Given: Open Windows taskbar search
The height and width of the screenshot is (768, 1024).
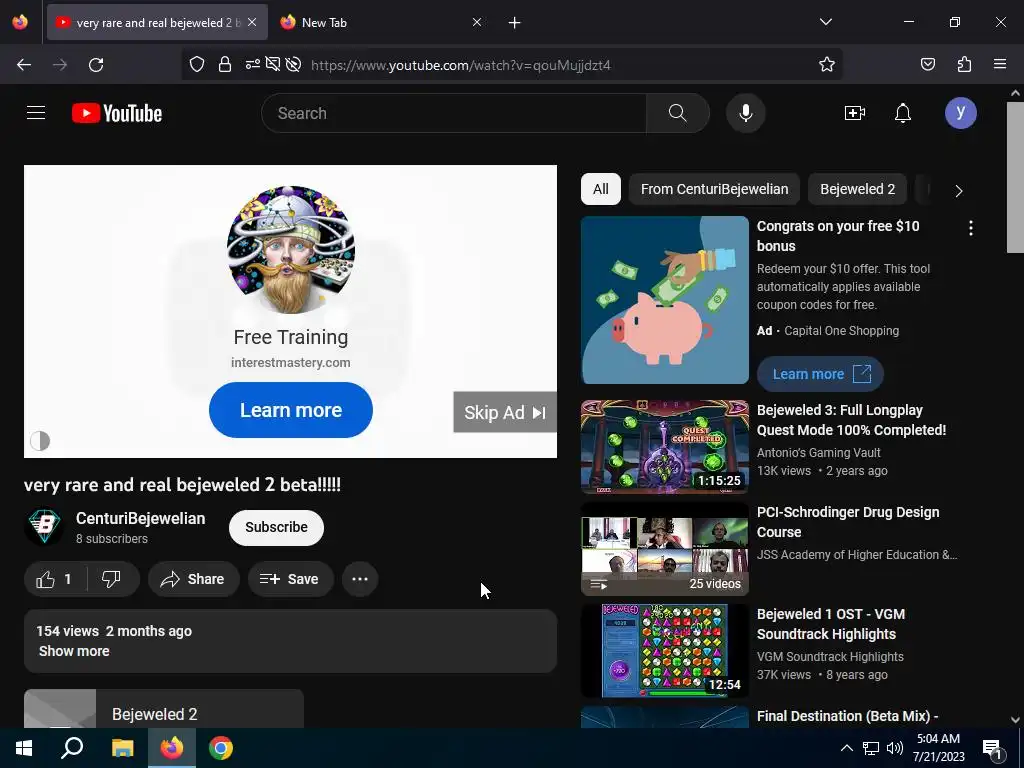Looking at the screenshot, I should [72, 748].
